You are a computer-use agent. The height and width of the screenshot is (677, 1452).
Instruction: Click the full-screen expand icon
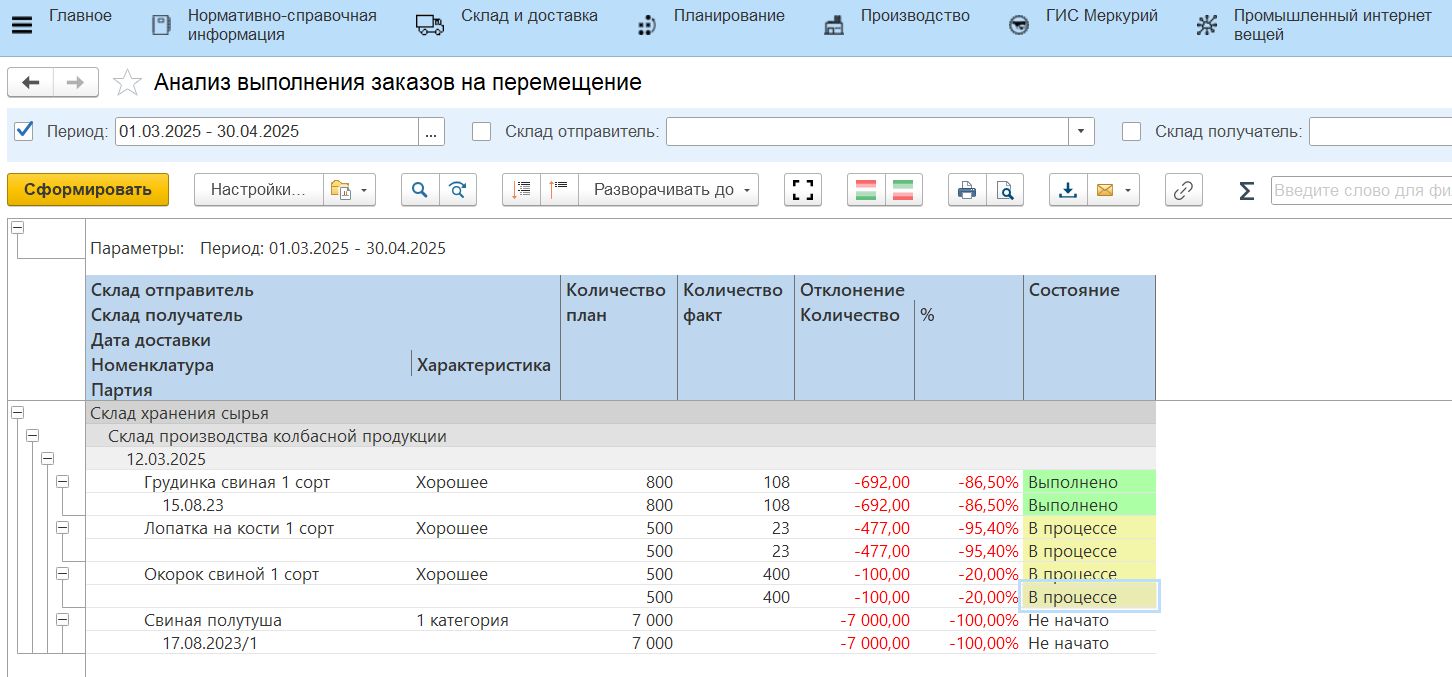pyautogui.click(x=803, y=190)
